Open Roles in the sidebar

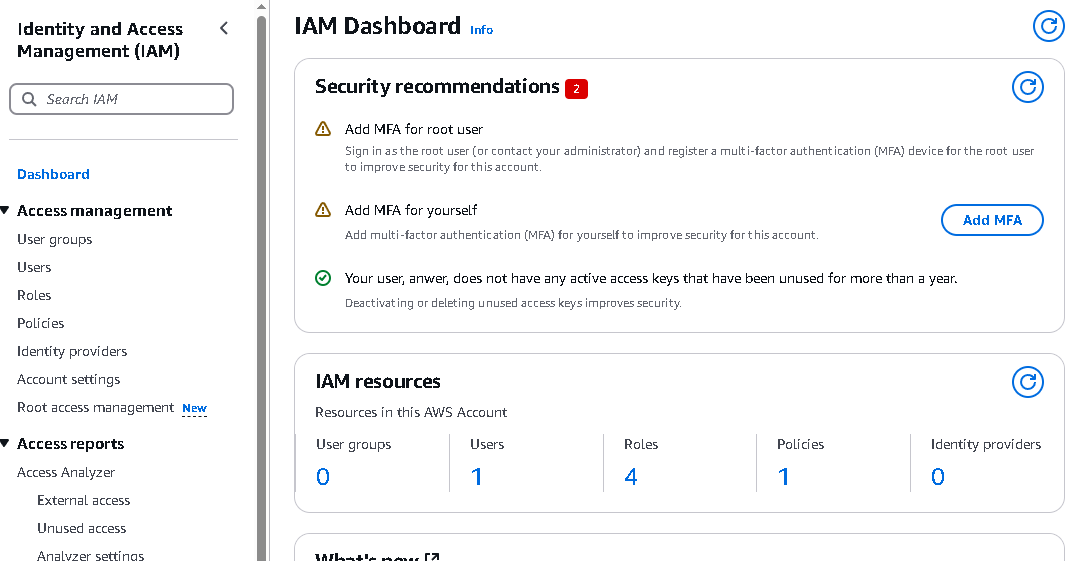point(34,295)
